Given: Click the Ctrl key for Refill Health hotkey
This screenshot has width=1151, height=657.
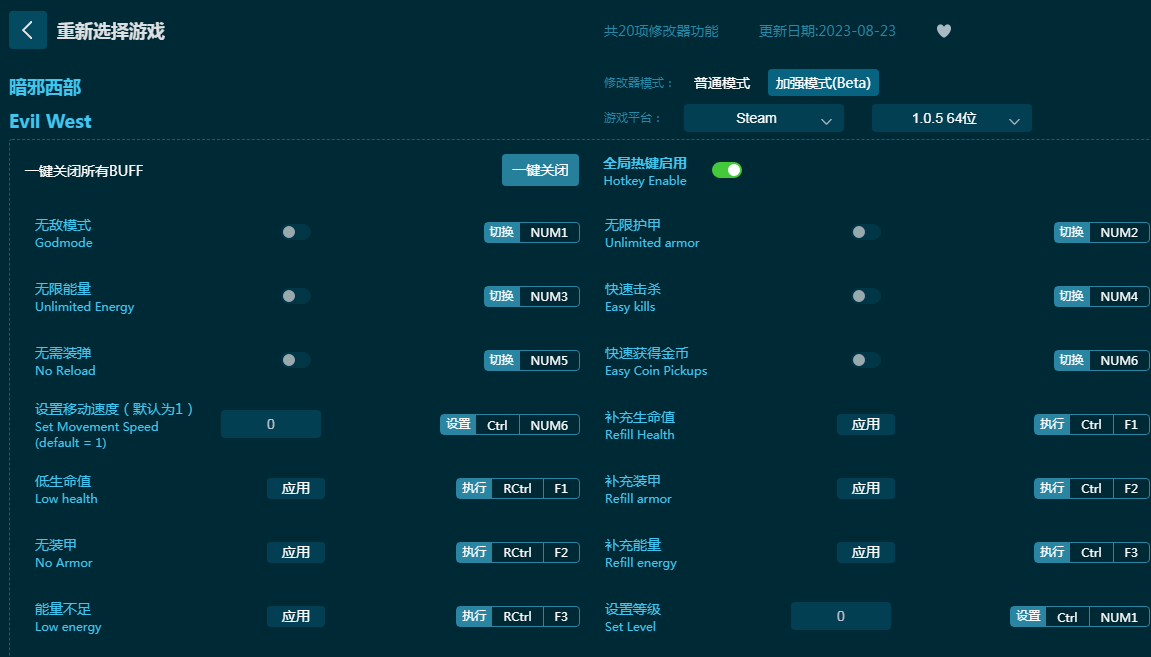Looking at the screenshot, I should pyautogui.click(x=1092, y=425).
